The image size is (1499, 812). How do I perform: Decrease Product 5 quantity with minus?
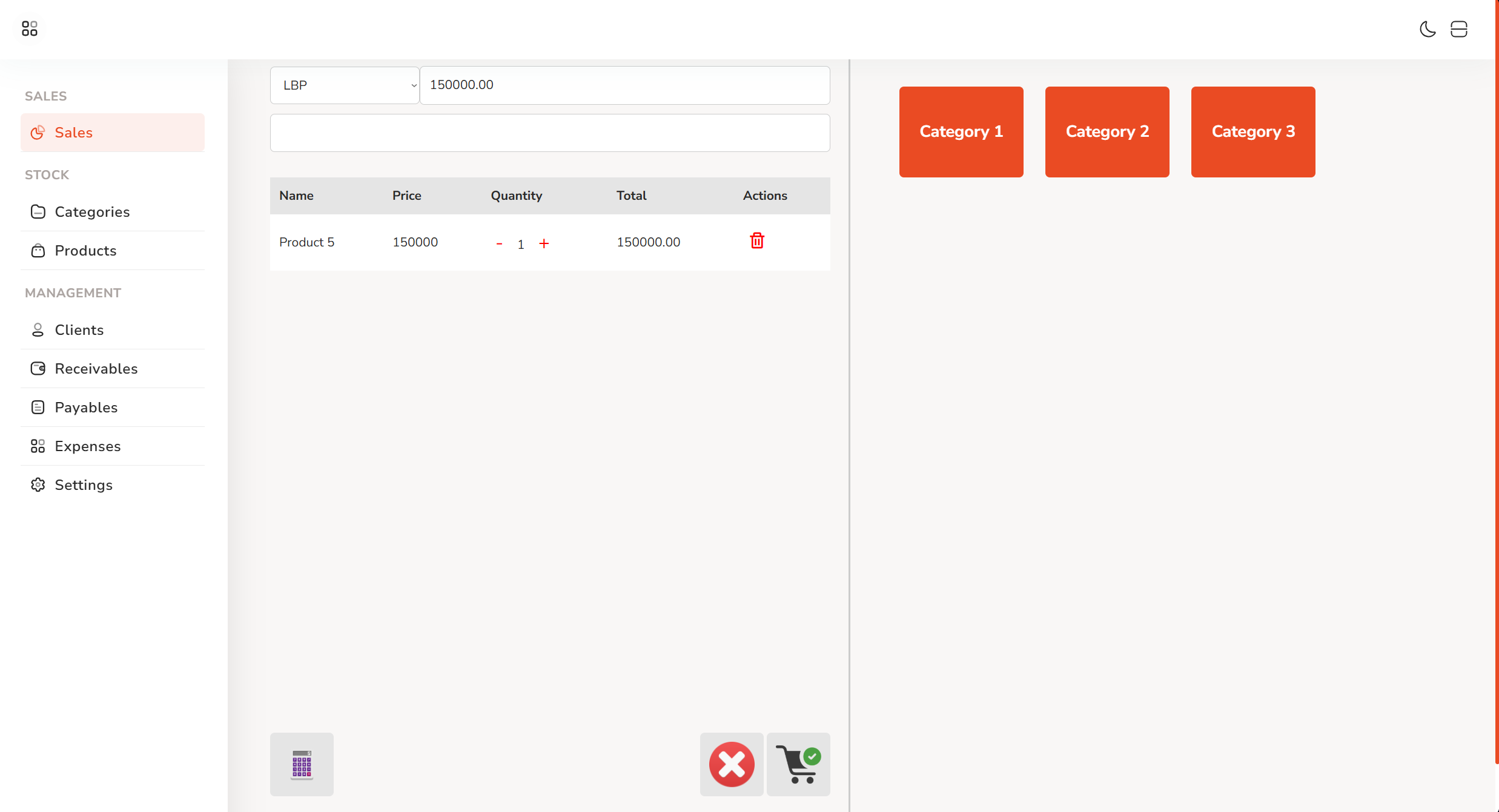[499, 243]
